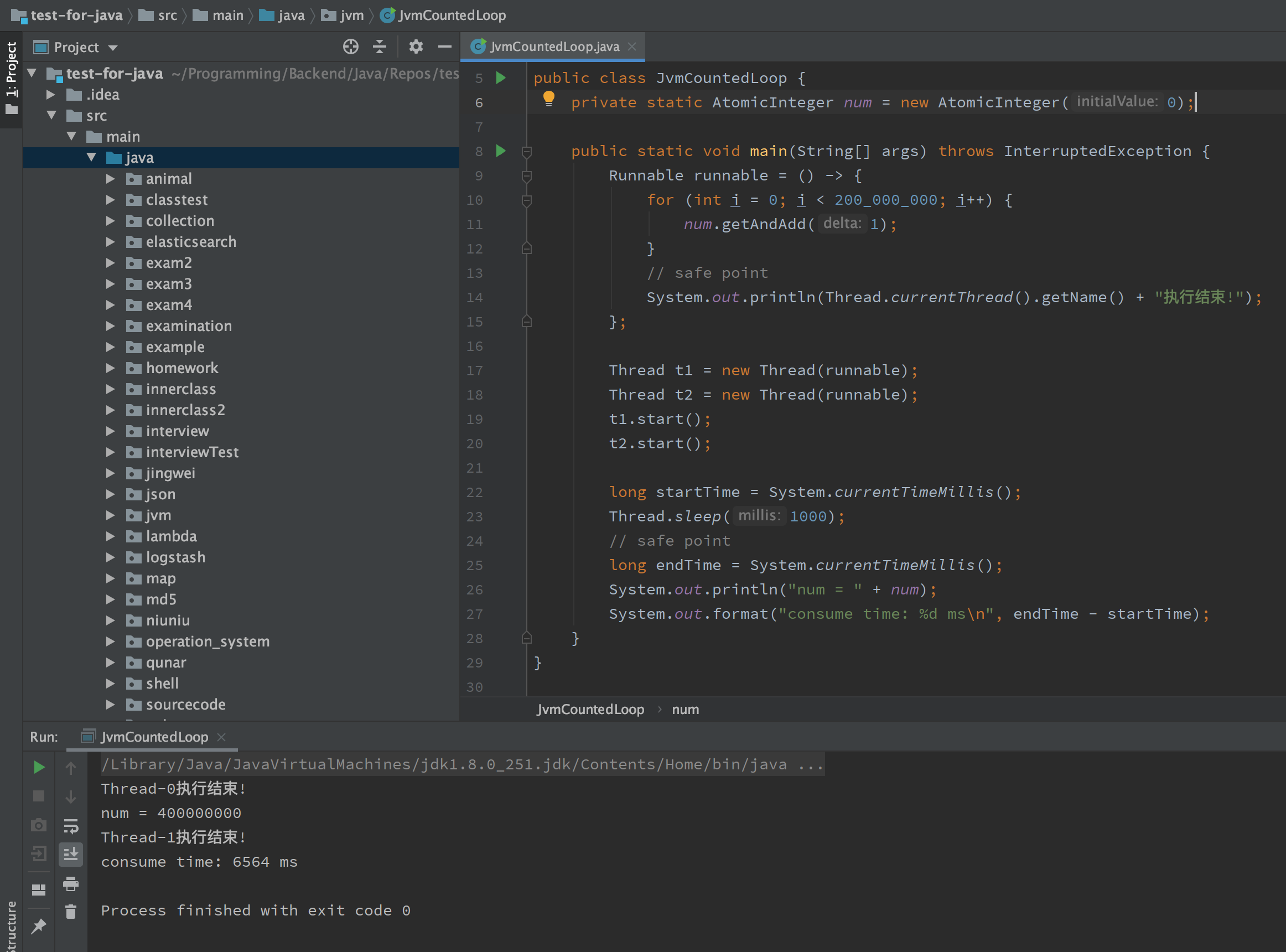Click the Run button to execute program
Viewport: 1286px width, 952px height.
point(39,766)
